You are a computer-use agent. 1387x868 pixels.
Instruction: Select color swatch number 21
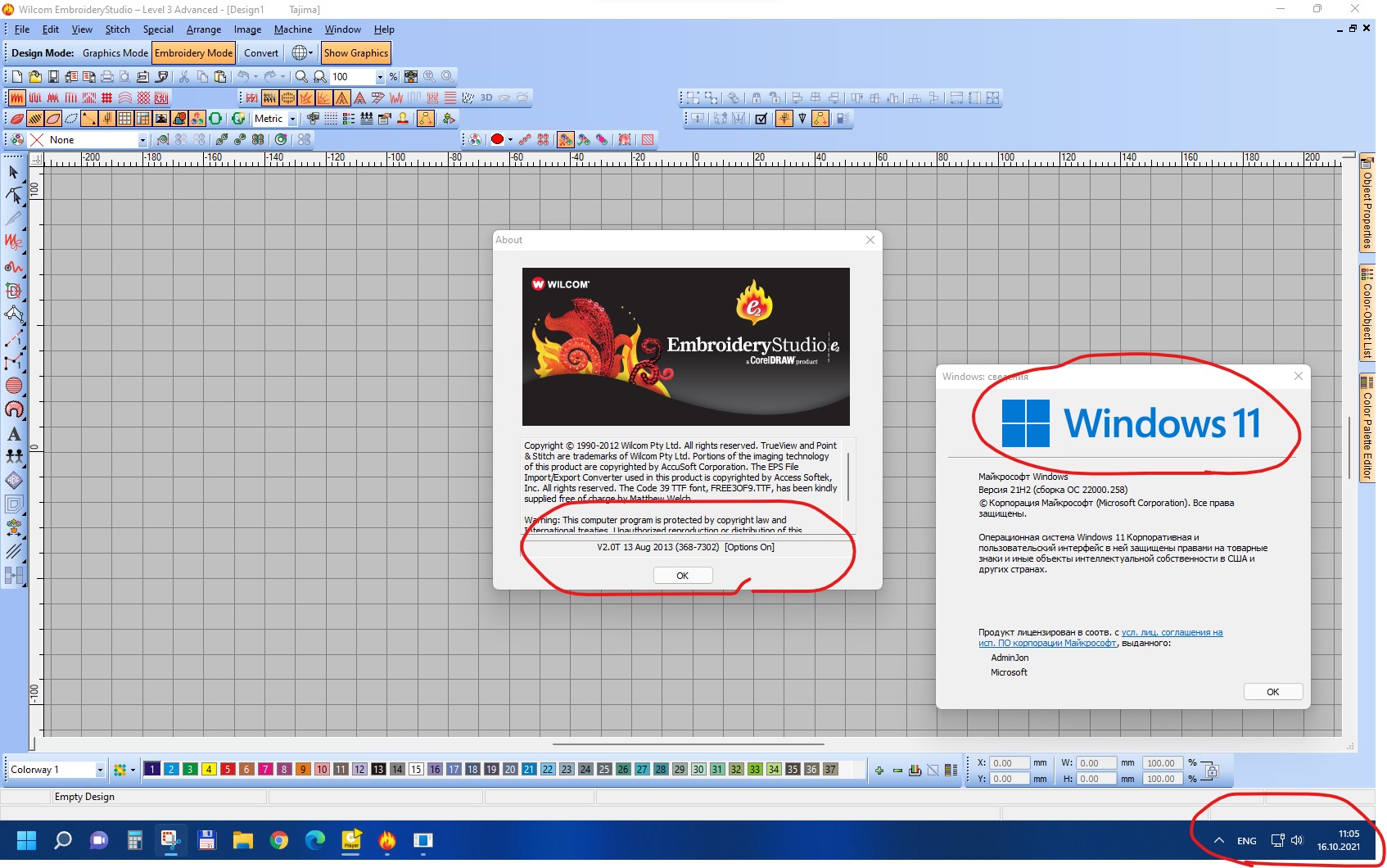[x=529, y=770]
